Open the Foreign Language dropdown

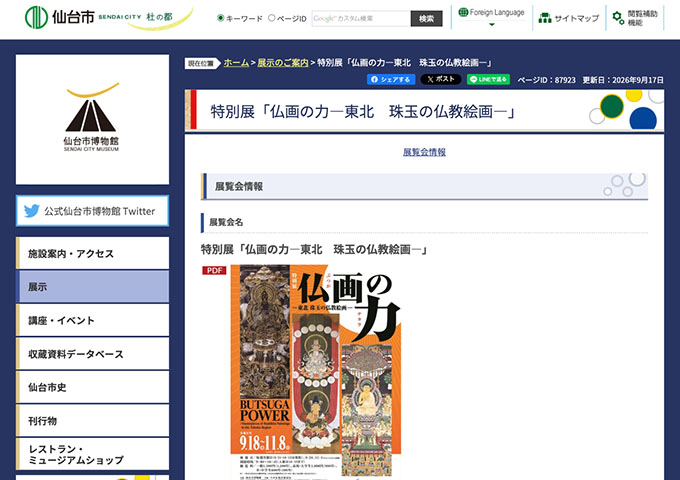[491, 17]
